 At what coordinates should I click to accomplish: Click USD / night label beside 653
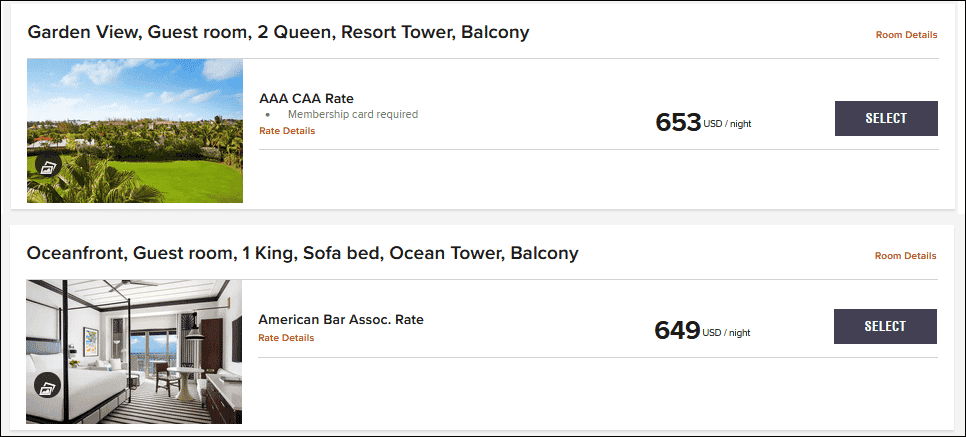tap(727, 125)
